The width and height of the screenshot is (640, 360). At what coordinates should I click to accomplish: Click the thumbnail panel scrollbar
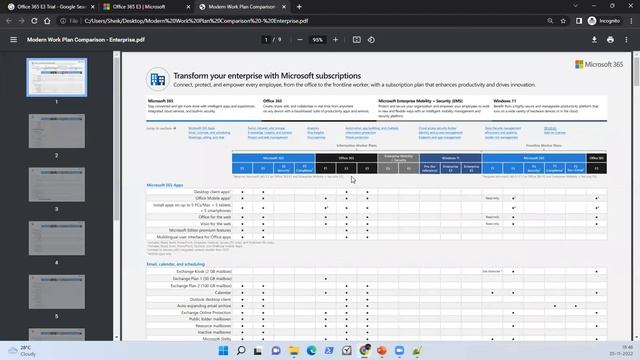click(x=117, y=139)
